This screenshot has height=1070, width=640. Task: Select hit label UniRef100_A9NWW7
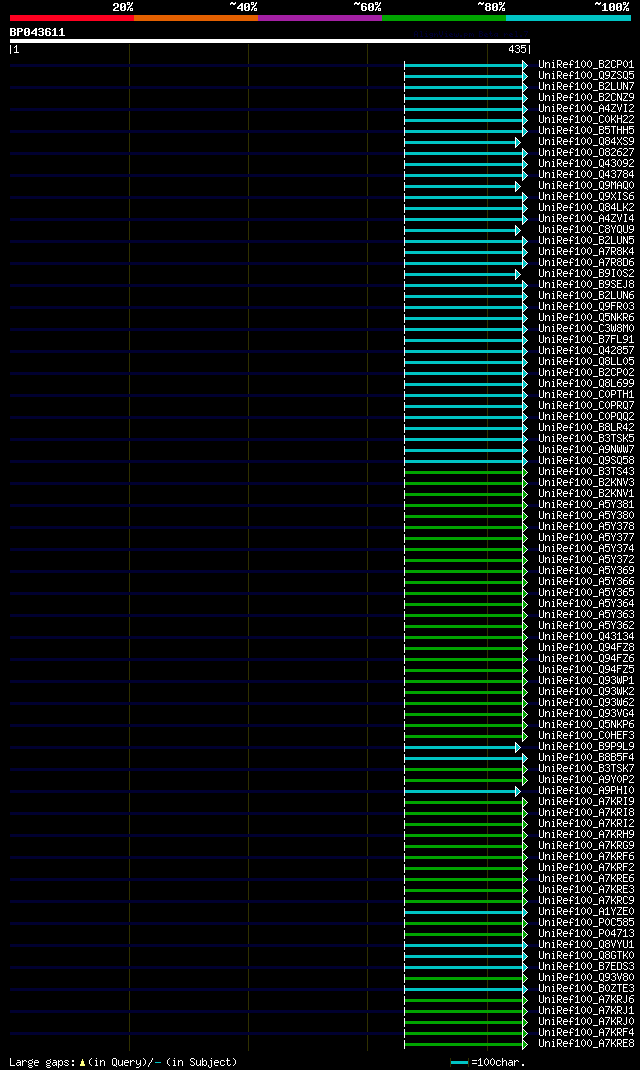click(586, 450)
